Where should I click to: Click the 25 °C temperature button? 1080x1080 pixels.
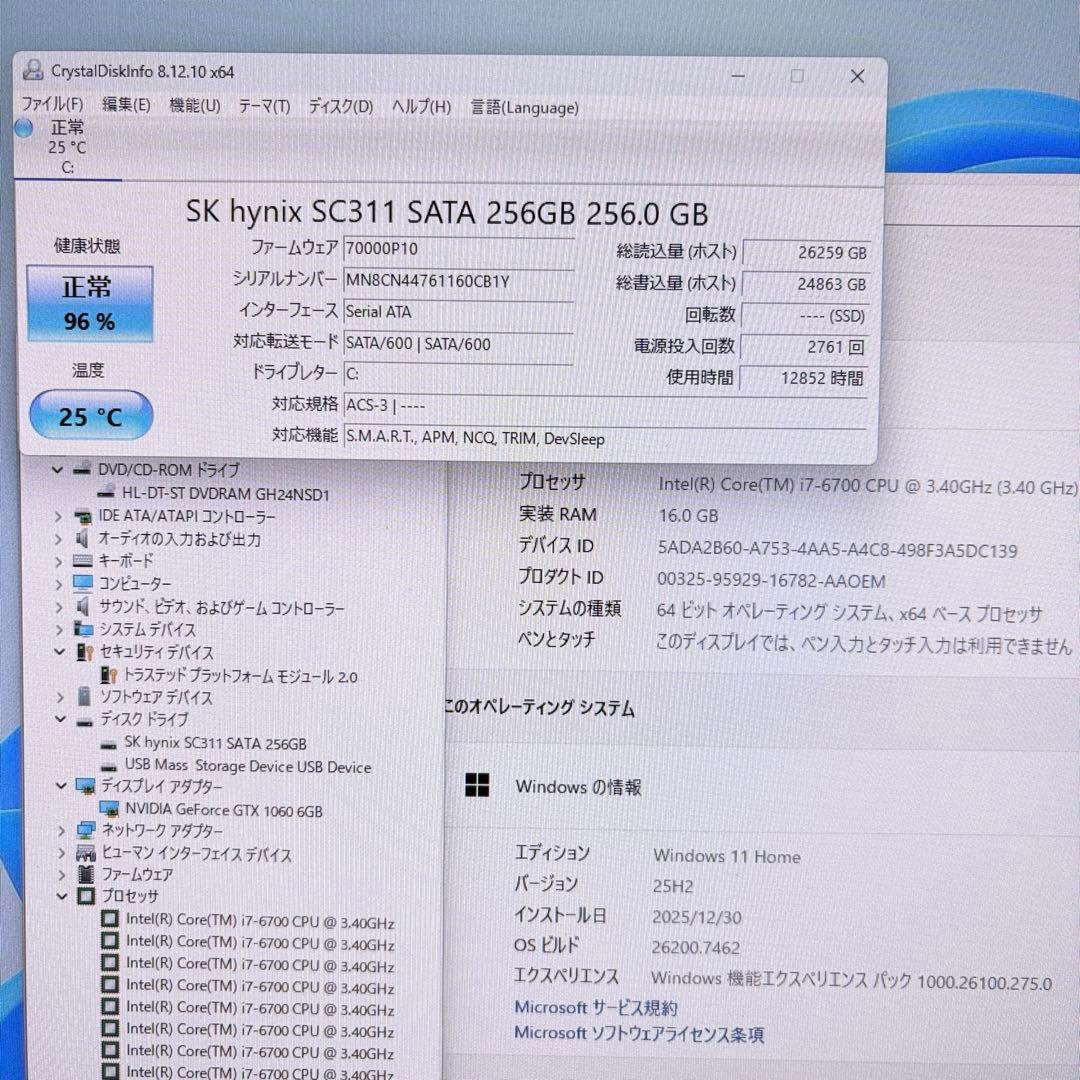[x=91, y=415]
